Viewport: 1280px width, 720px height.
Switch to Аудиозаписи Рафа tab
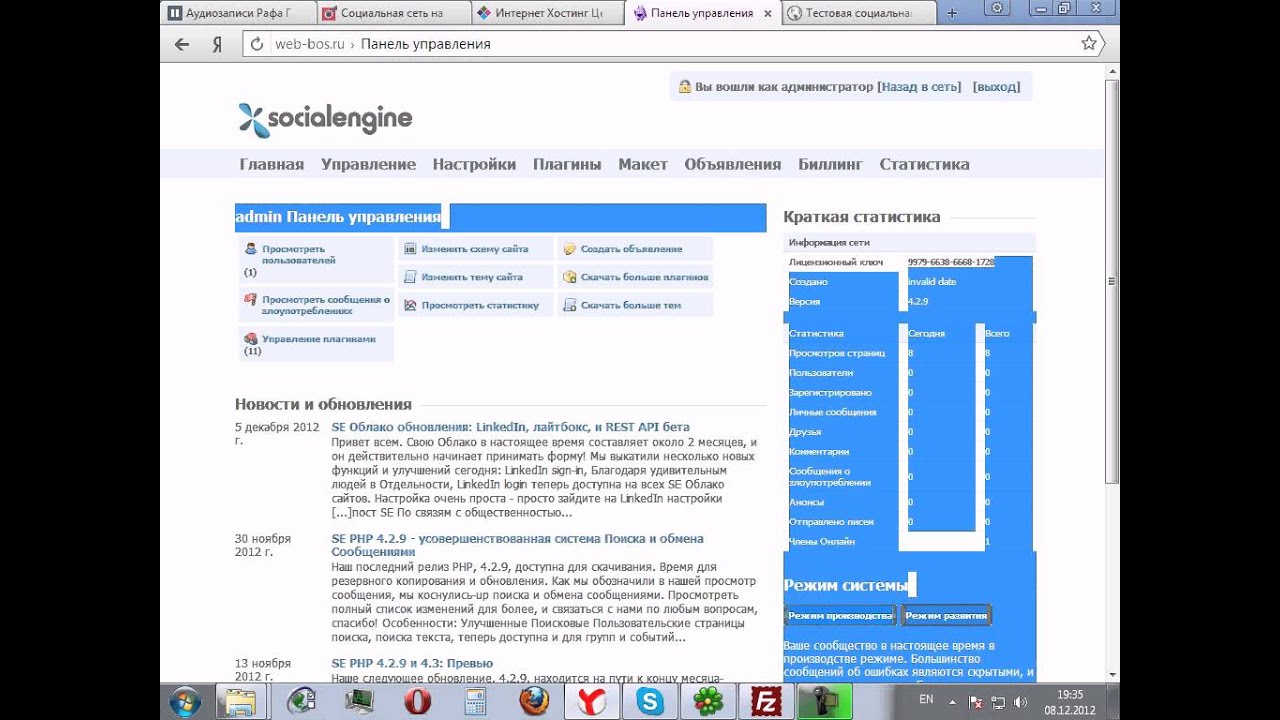click(x=238, y=13)
